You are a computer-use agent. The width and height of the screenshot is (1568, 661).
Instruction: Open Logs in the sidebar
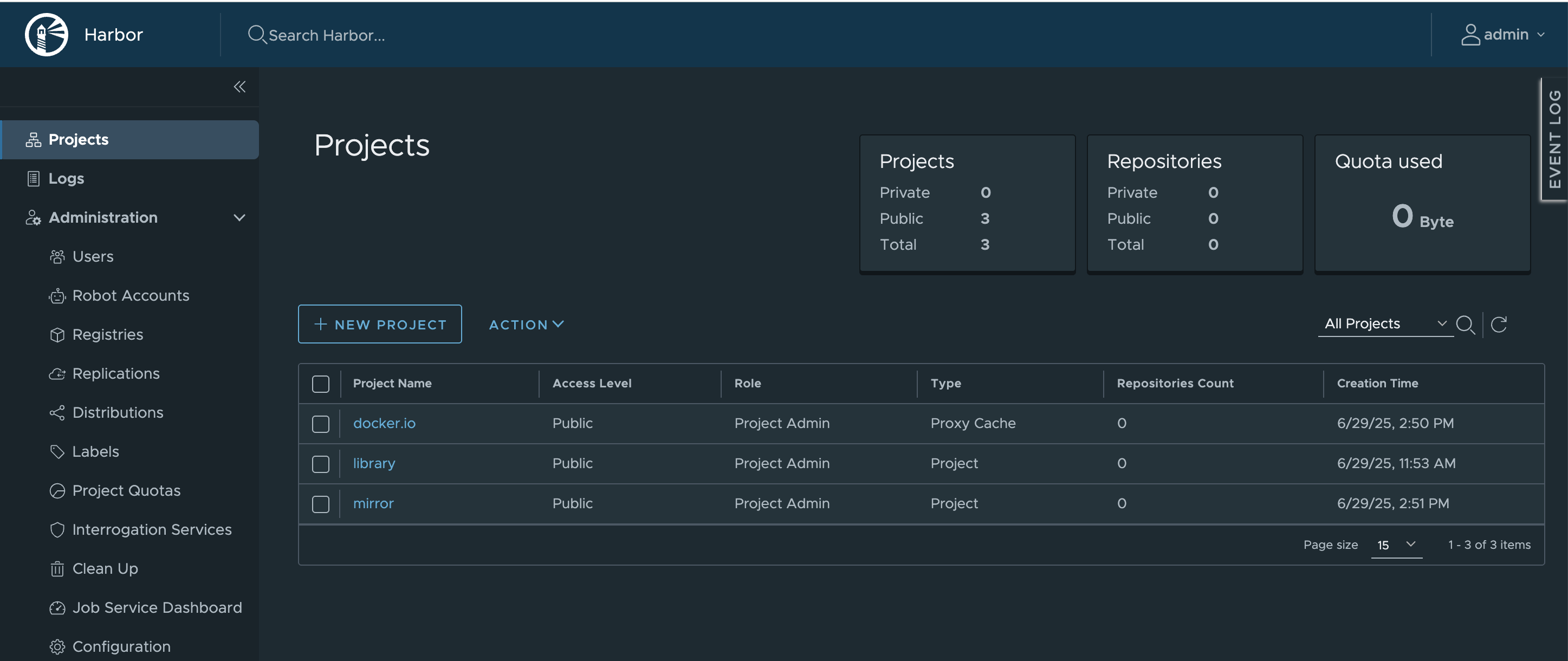[x=66, y=178]
